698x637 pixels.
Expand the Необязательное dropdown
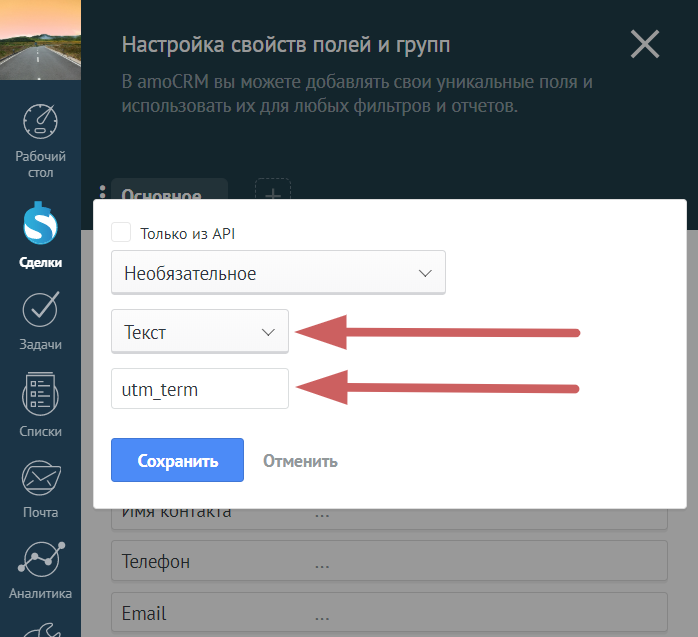point(278,273)
